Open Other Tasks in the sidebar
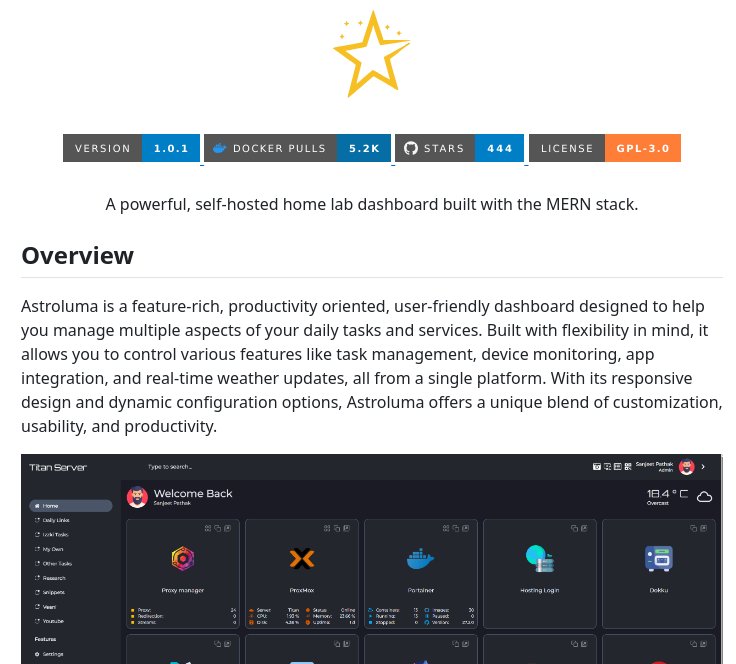This screenshot has width=736, height=664. [x=54, y=564]
